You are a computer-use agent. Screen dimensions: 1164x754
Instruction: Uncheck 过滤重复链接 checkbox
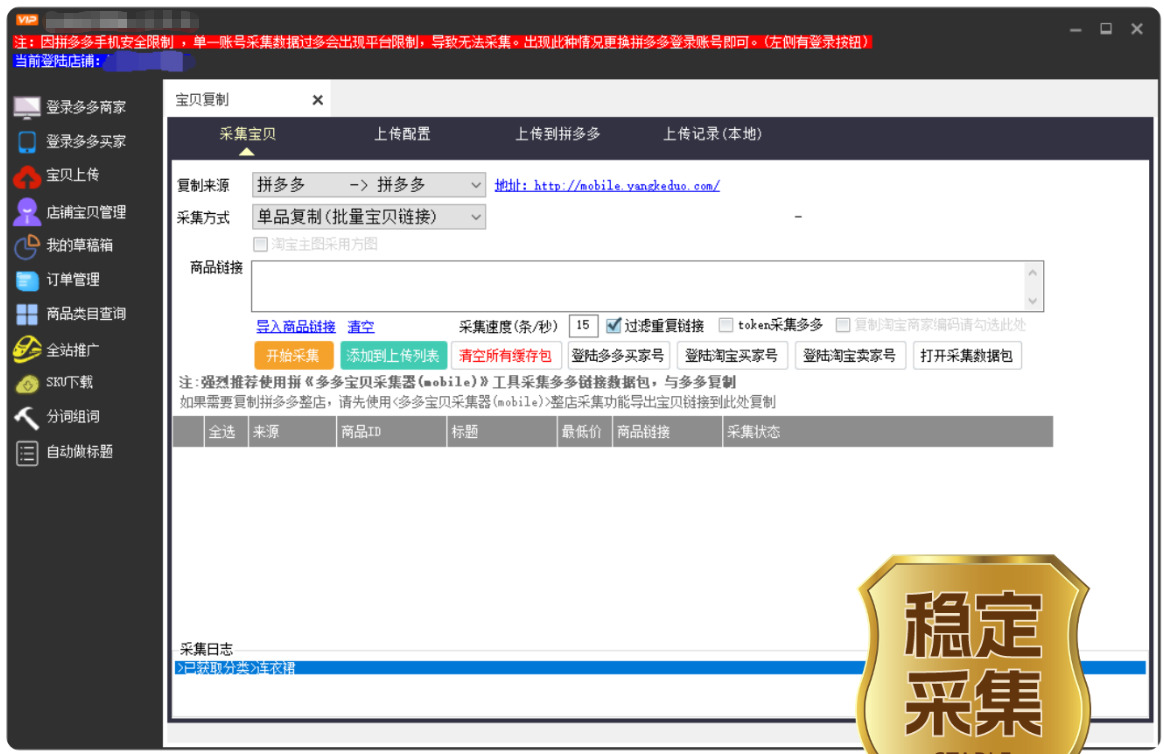point(613,325)
